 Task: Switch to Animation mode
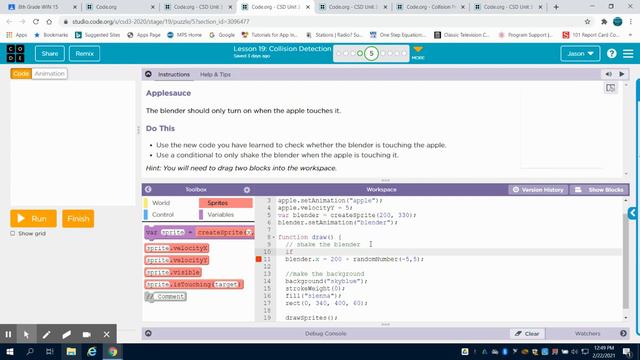tap(49, 73)
